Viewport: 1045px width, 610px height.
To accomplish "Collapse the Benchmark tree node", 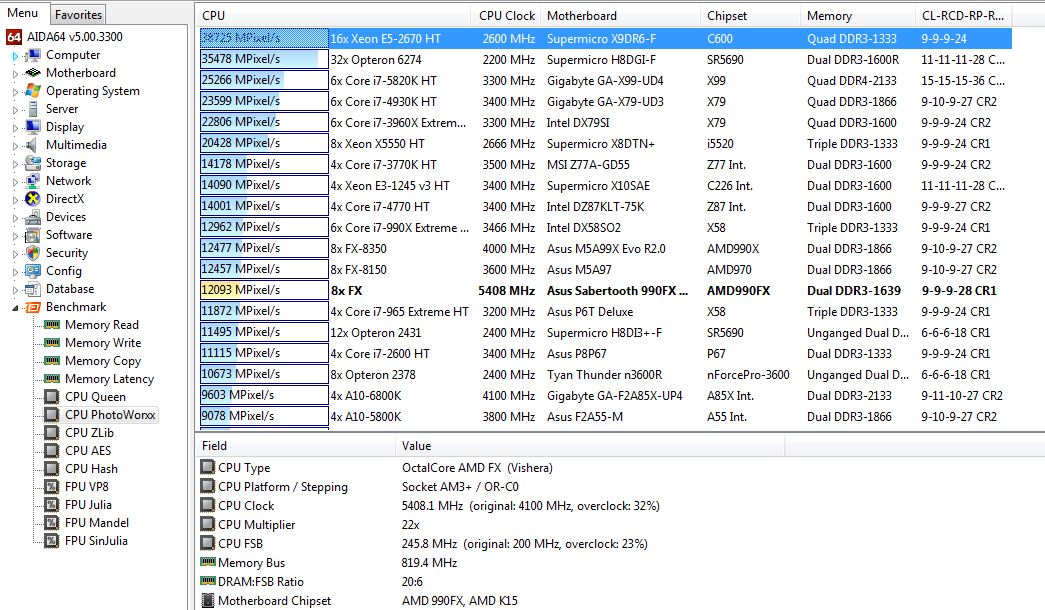I will 15,307.
